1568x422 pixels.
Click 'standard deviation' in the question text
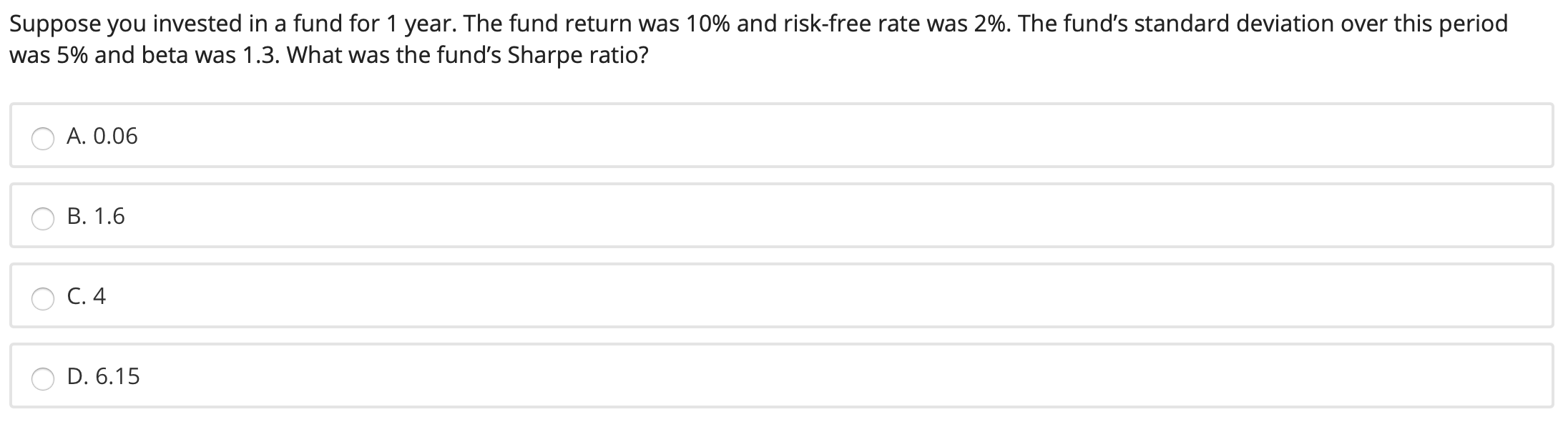click(x=1233, y=24)
